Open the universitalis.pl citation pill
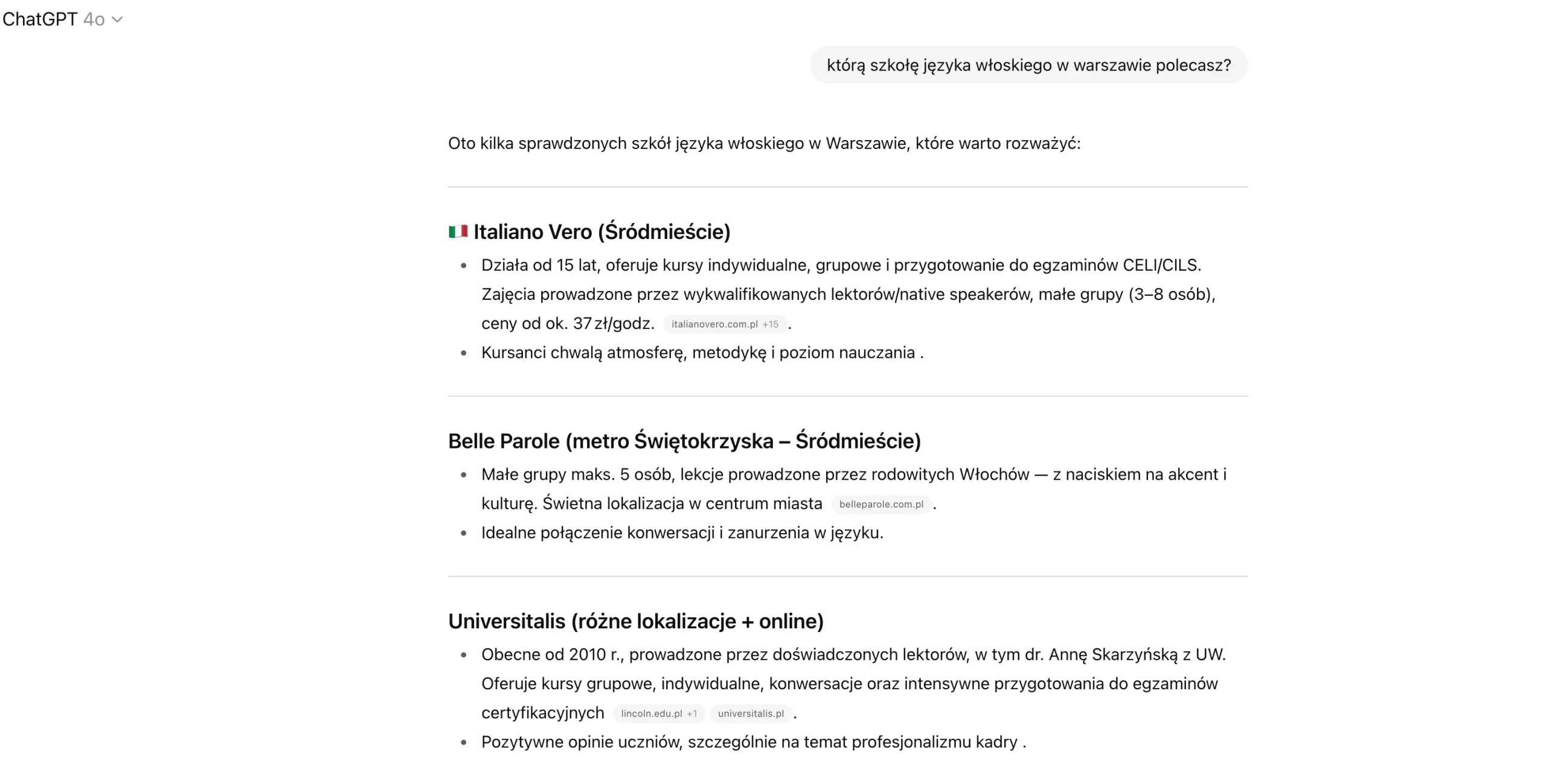This screenshot has height=784, width=1546. click(x=751, y=714)
